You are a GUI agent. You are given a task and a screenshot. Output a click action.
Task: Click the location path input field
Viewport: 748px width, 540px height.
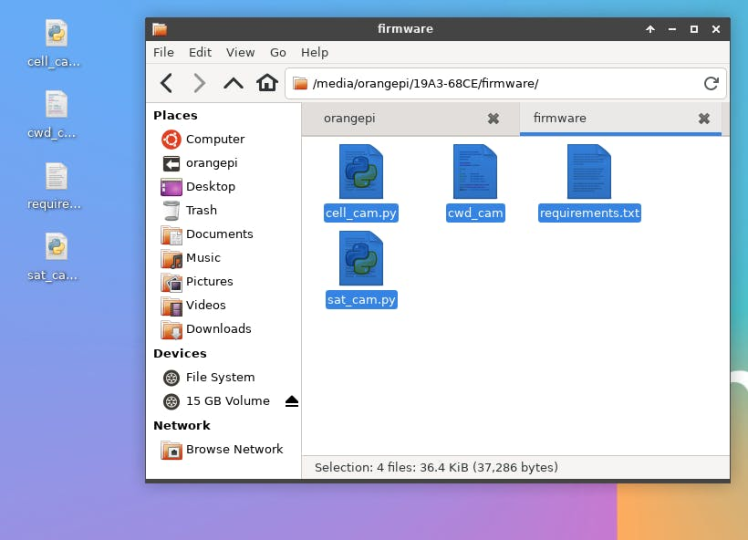tap(500, 84)
